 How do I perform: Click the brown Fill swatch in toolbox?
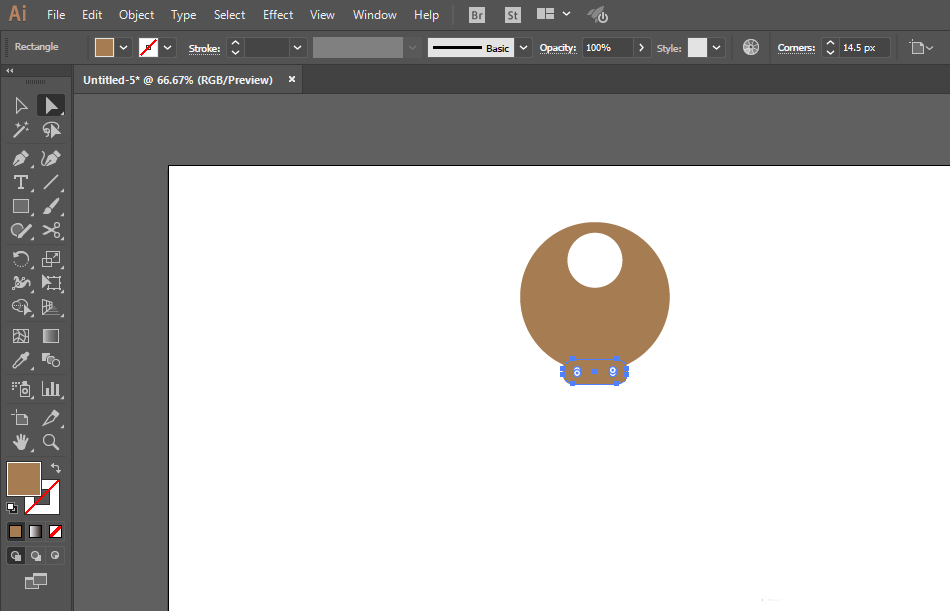[23, 479]
